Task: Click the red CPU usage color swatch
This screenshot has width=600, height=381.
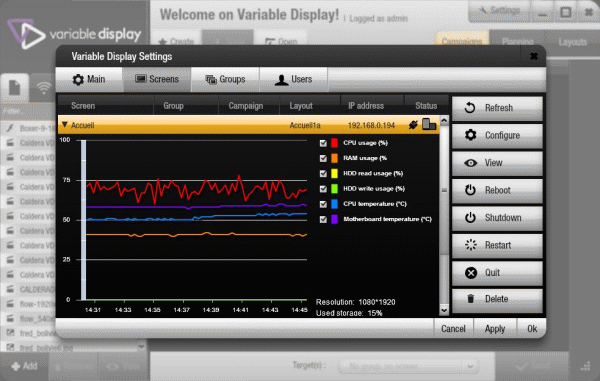Action: point(334,143)
